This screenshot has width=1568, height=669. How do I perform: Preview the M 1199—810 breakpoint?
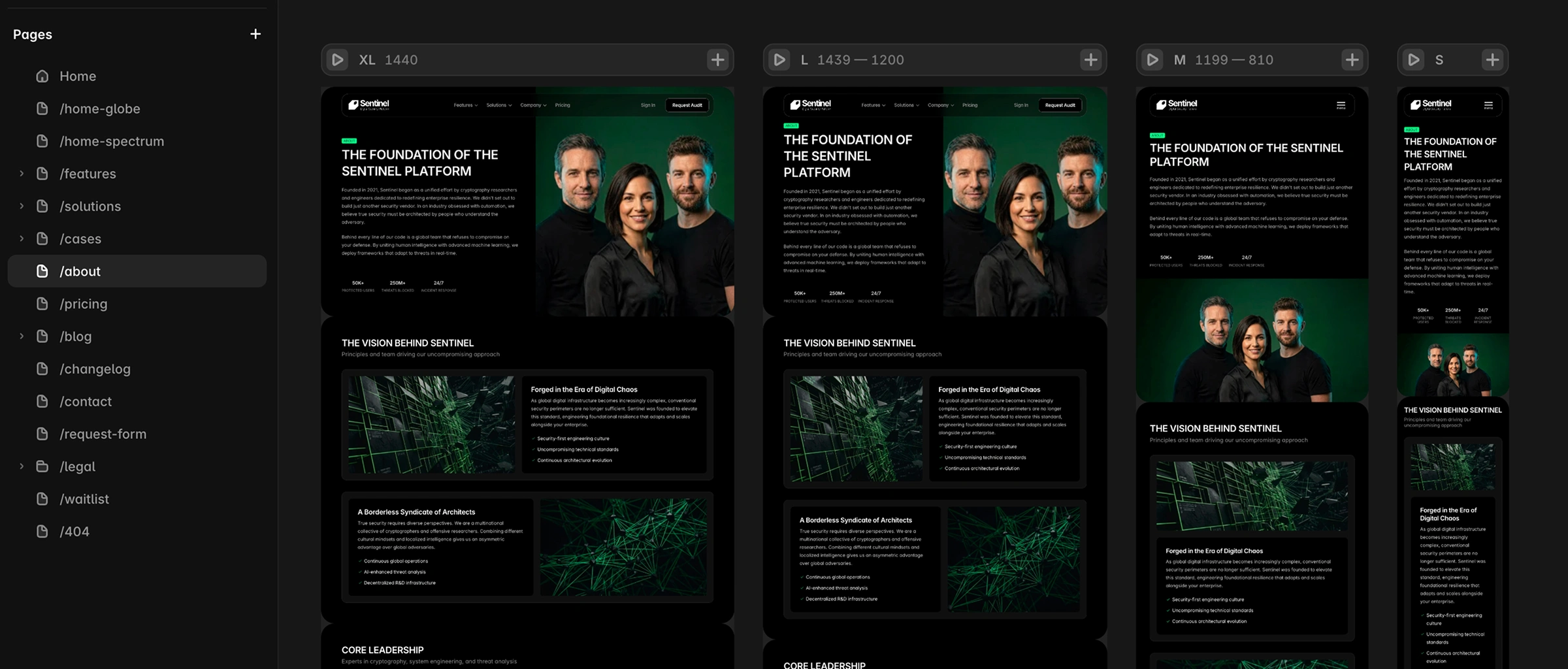tap(1152, 60)
